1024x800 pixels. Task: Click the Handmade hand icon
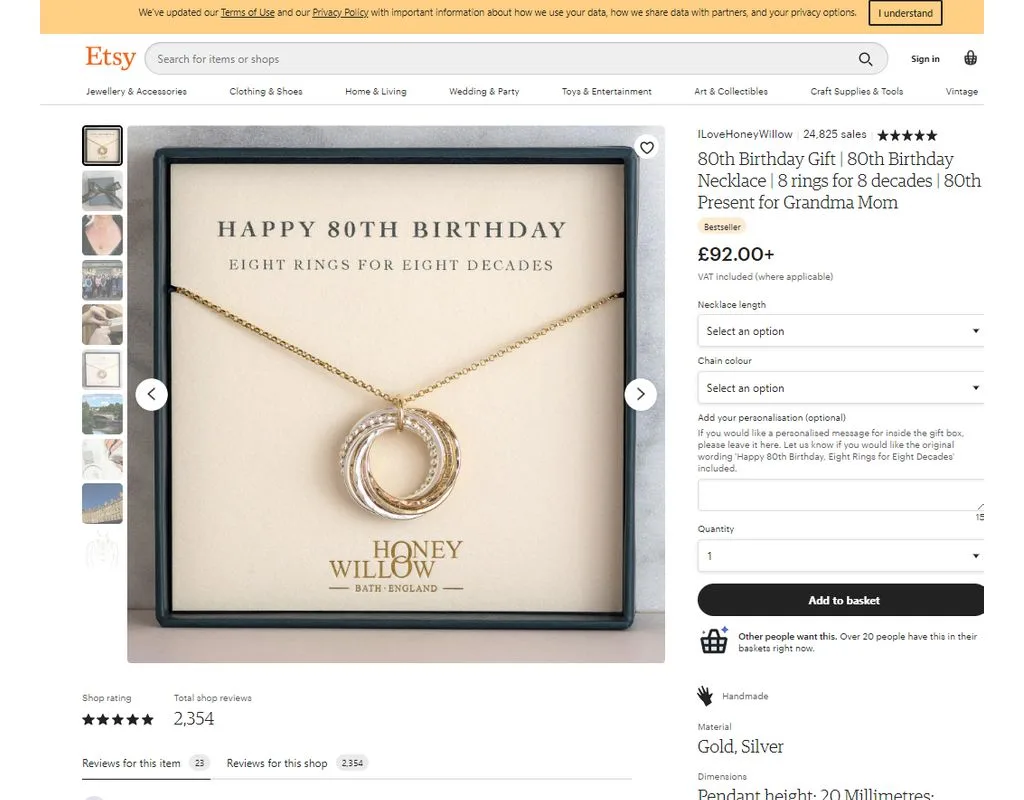point(705,696)
